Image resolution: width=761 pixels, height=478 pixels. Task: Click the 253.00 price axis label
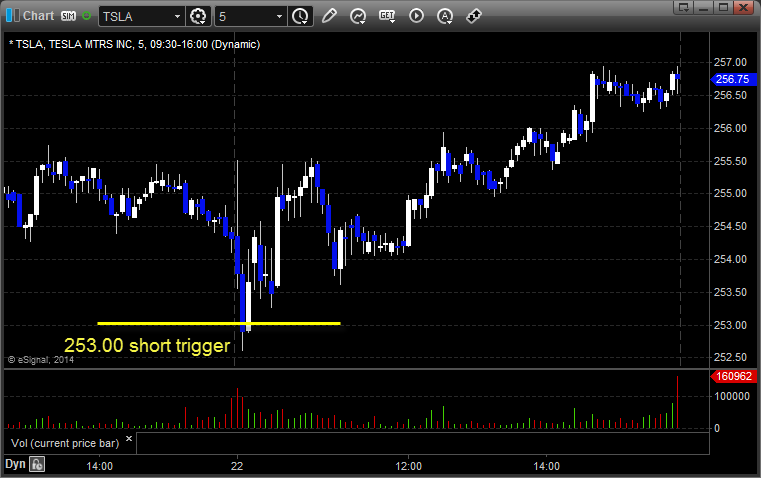click(x=730, y=325)
